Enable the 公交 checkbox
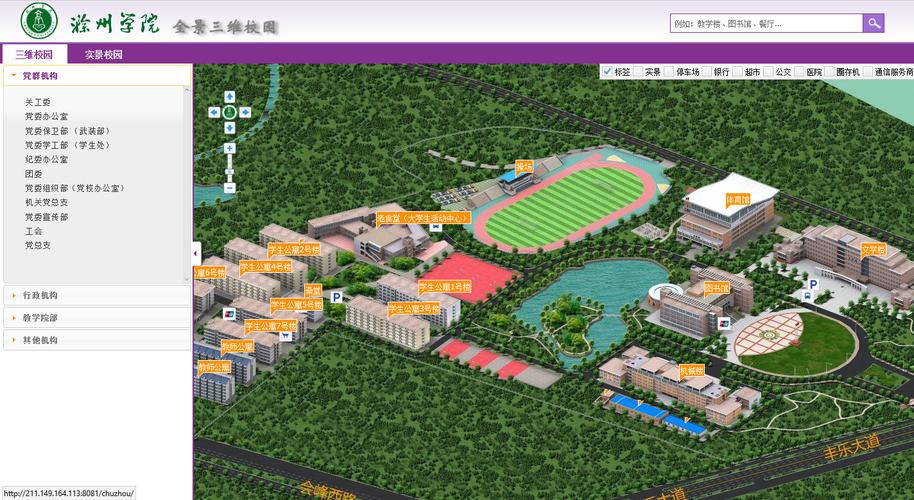 [x=768, y=72]
